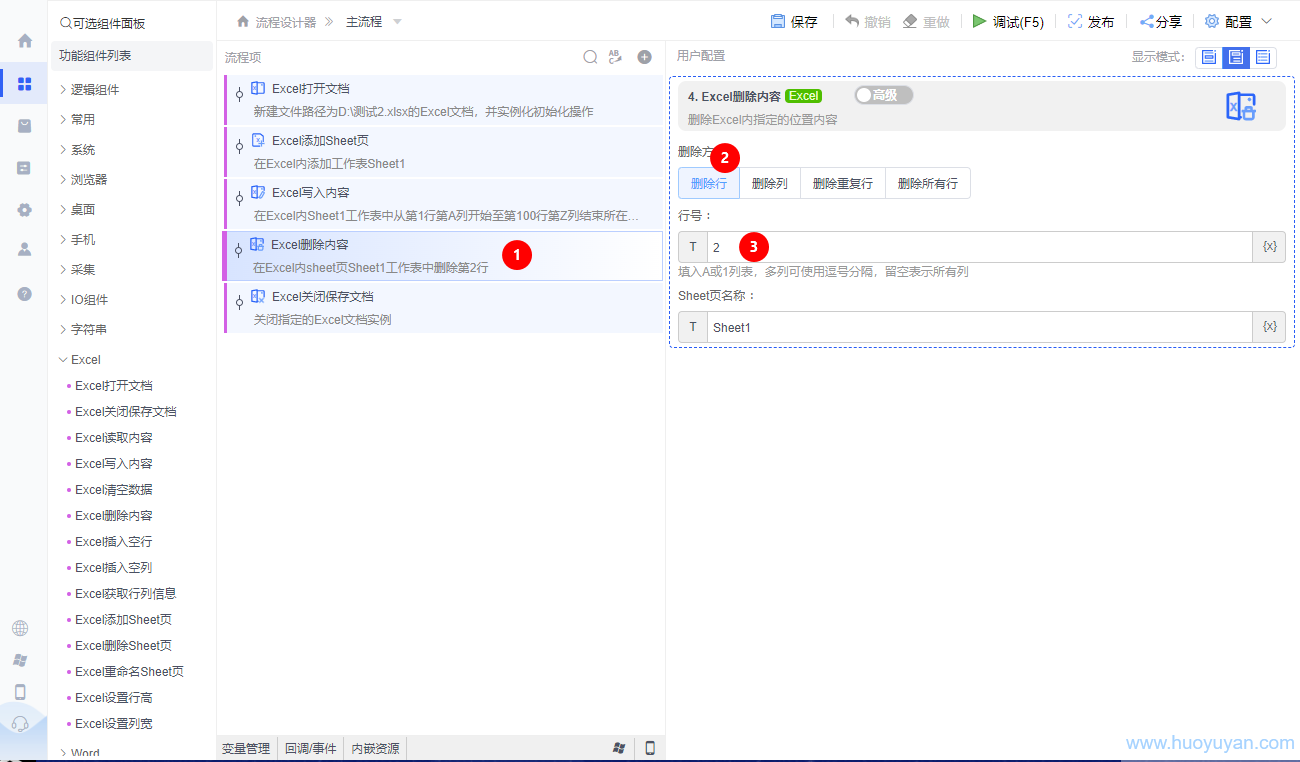Screen dimensions: 1300x762
Task: Select the 删除列 delete-column option
Action: (769, 183)
